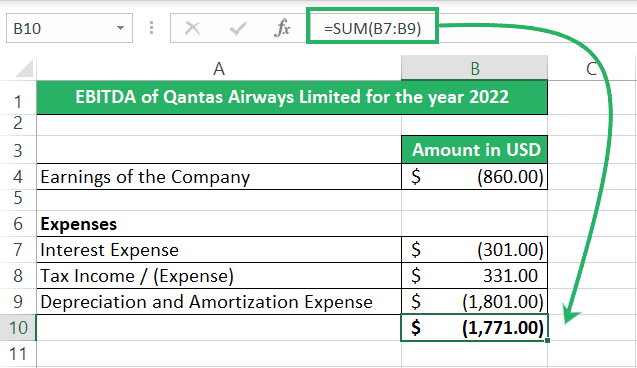
Task: Select row 5 header
Action: [18, 199]
